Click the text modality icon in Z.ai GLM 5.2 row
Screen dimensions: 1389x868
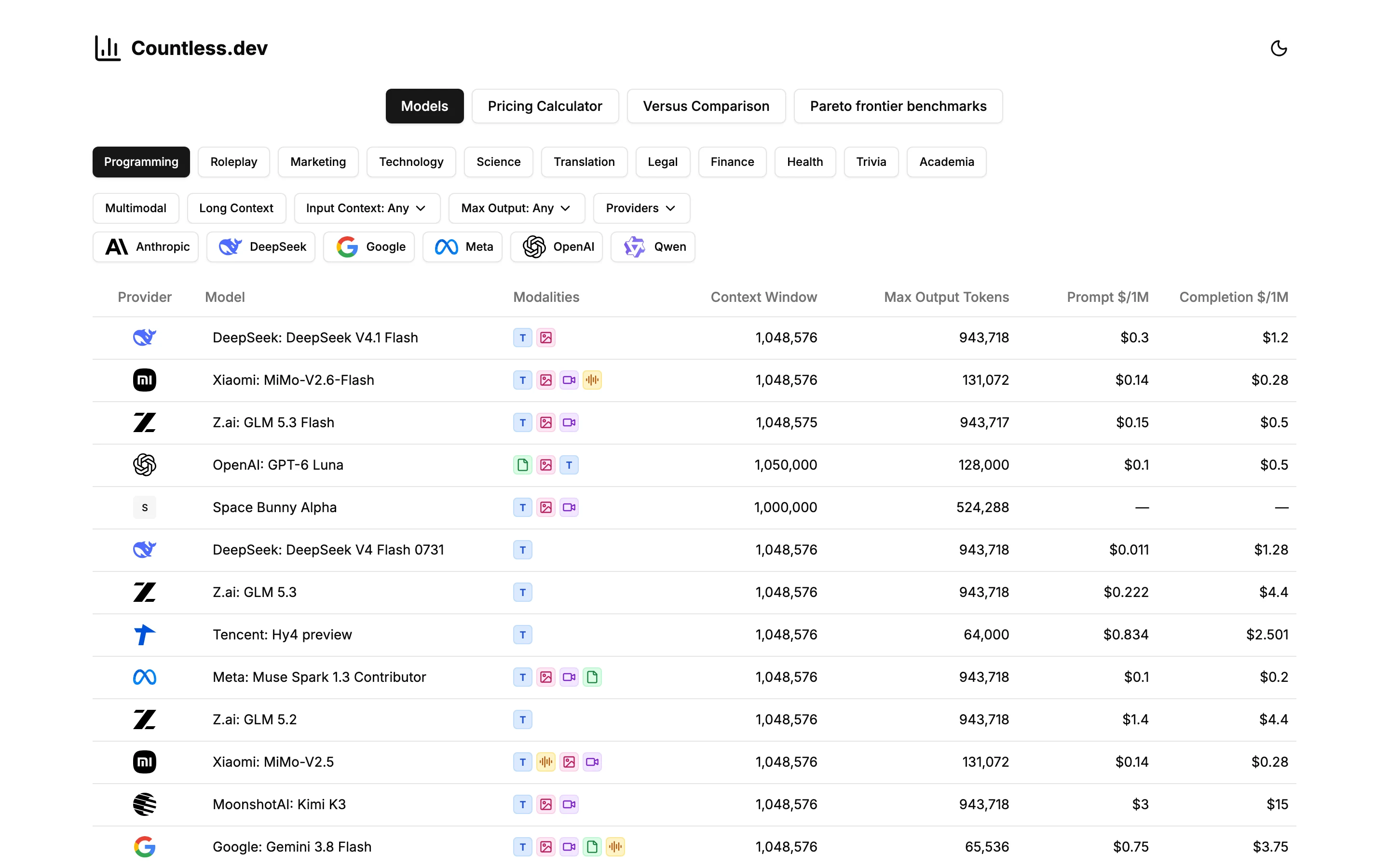point(522,719)
